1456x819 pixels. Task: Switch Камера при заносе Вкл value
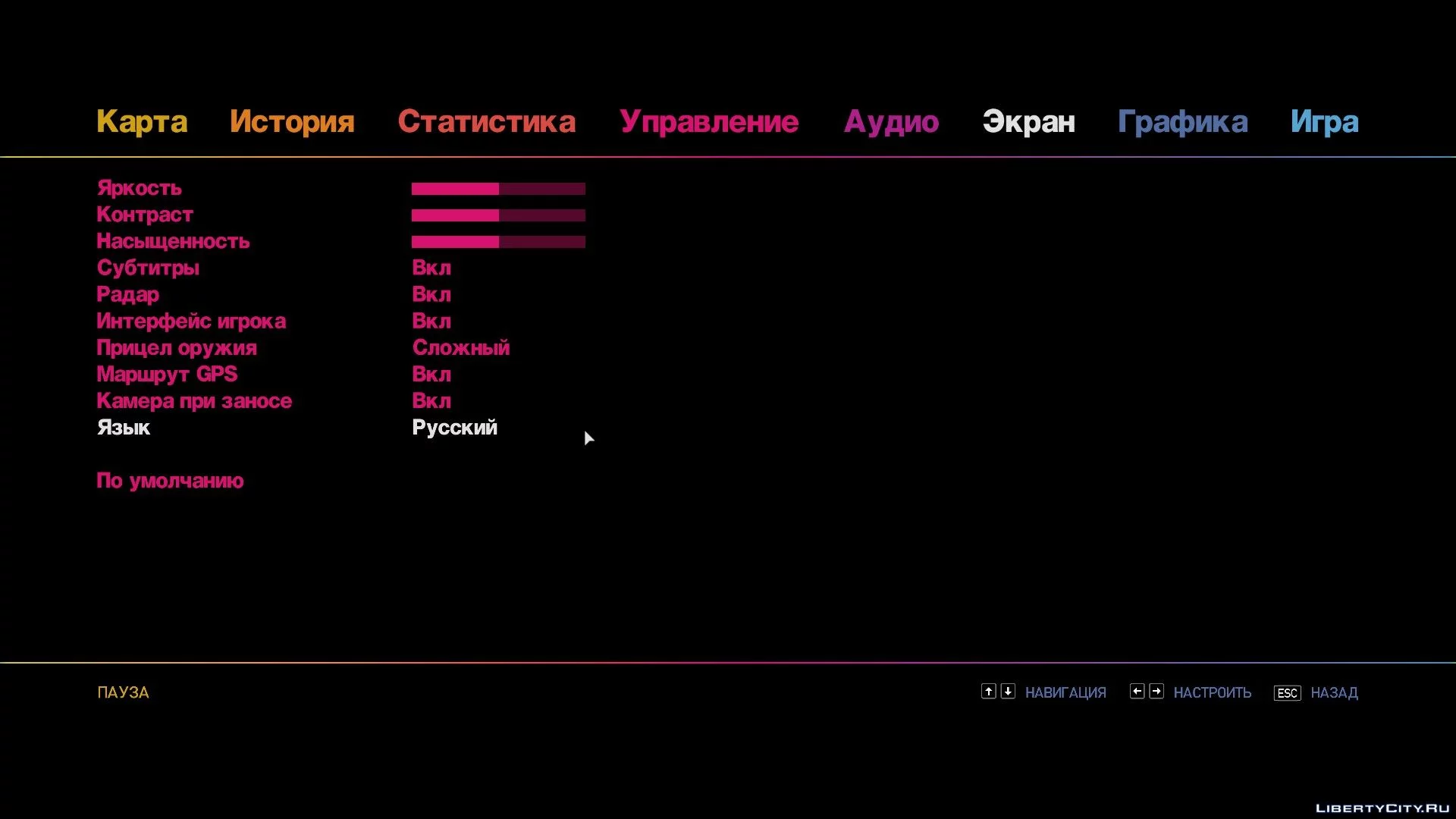point(431,401)
